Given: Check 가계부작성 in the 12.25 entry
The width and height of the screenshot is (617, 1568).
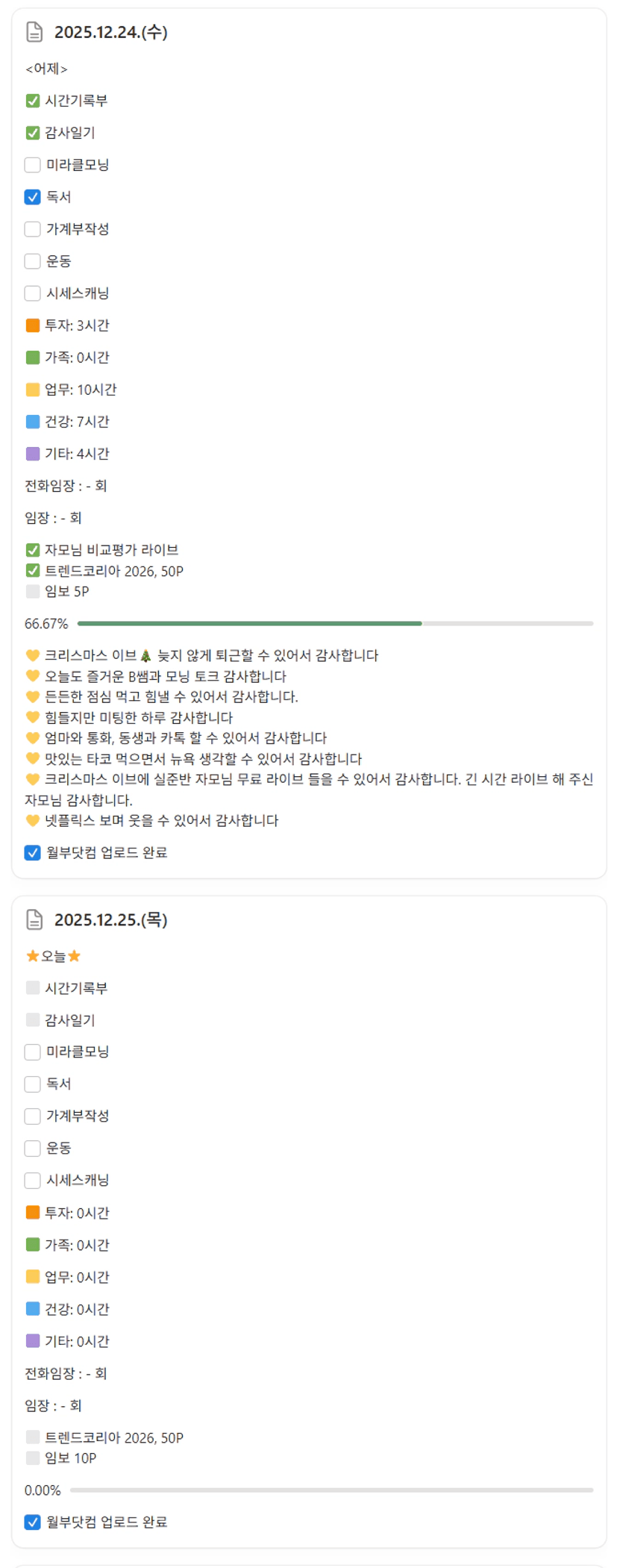Looking at the screenshot, I should pos(33,1116).
